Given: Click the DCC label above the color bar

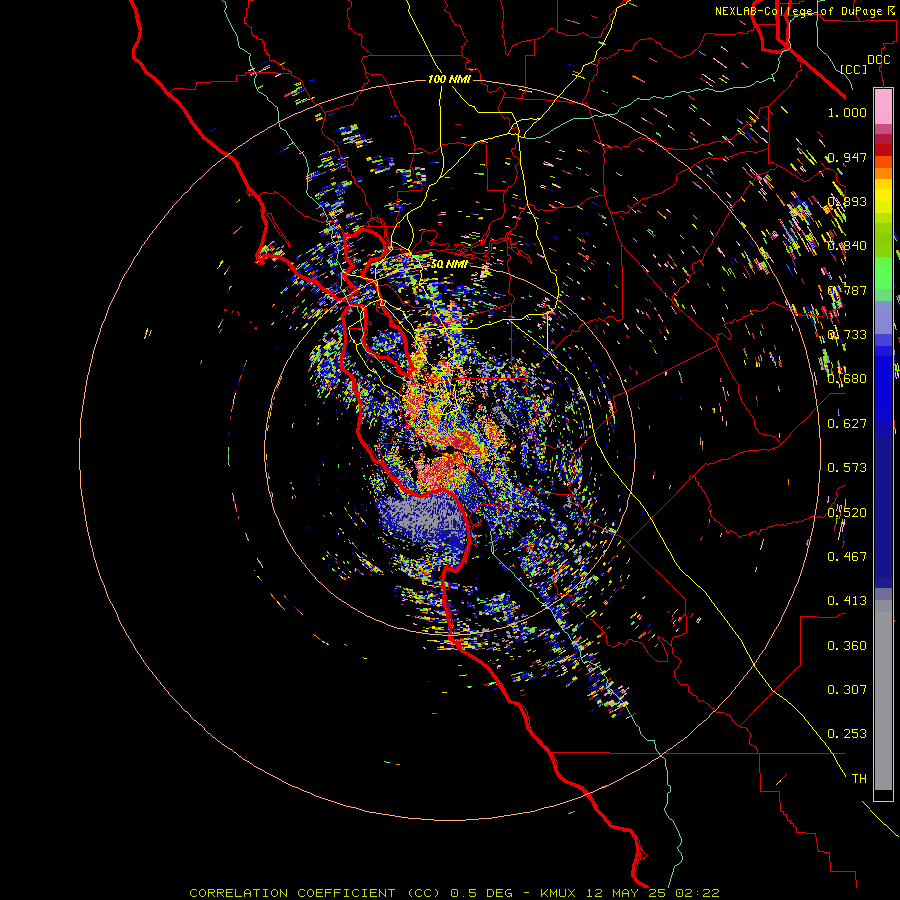Looking at the screenshot, I should (878, 60).
